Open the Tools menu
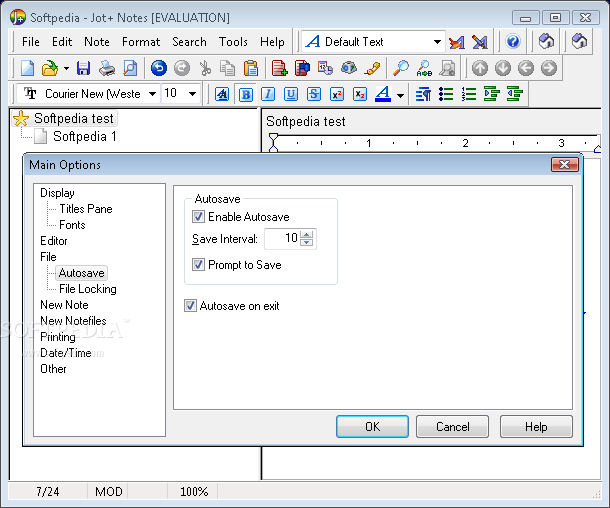610x508 pixels. 233,42
